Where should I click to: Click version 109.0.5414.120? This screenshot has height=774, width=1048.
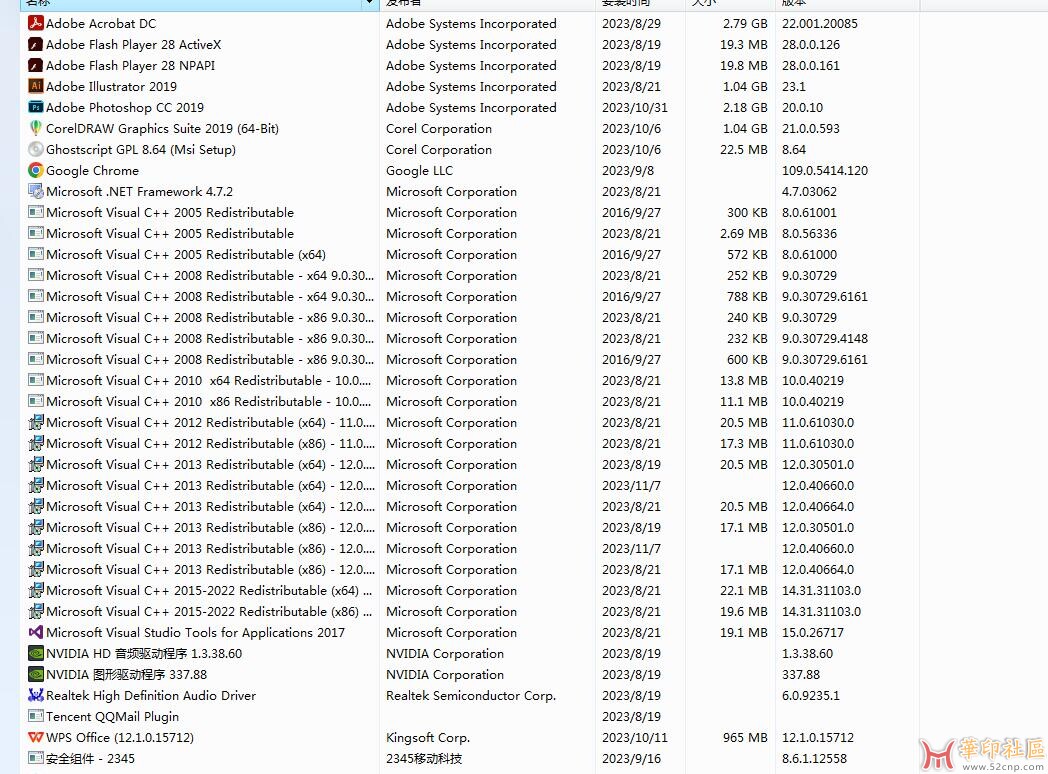click(825, 170)
